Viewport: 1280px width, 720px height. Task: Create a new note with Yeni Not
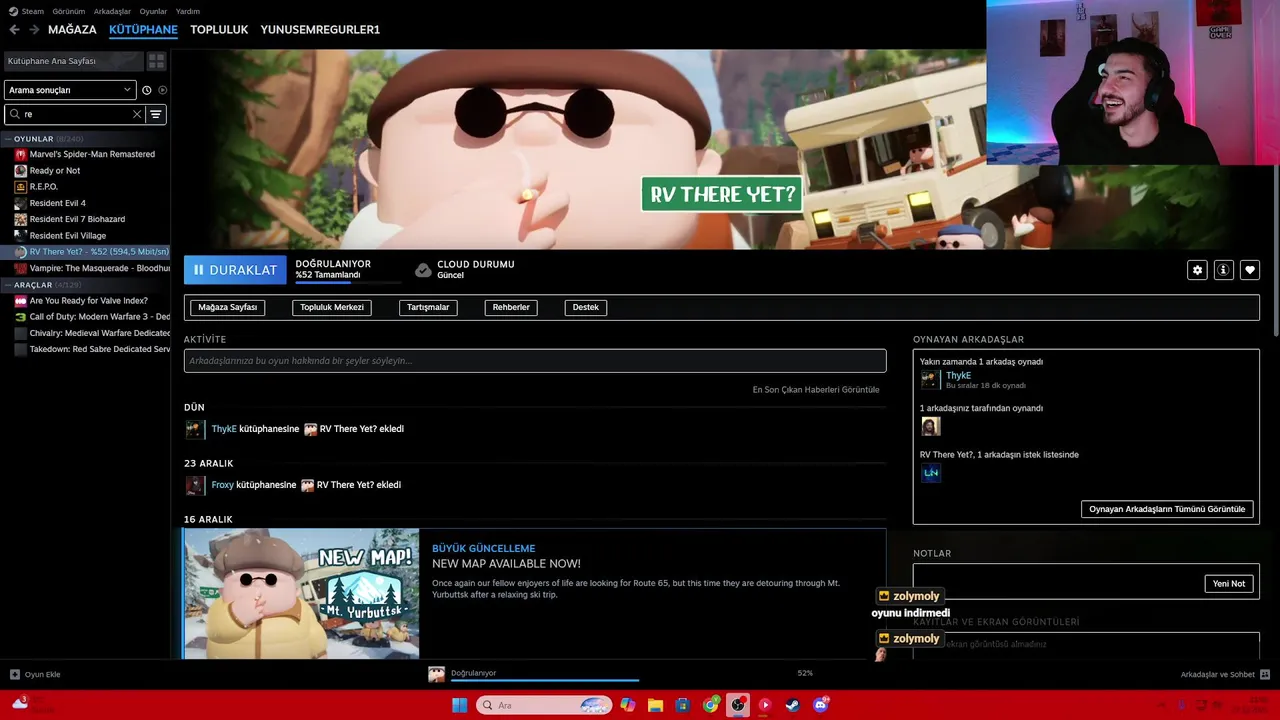pos(1229,584)
